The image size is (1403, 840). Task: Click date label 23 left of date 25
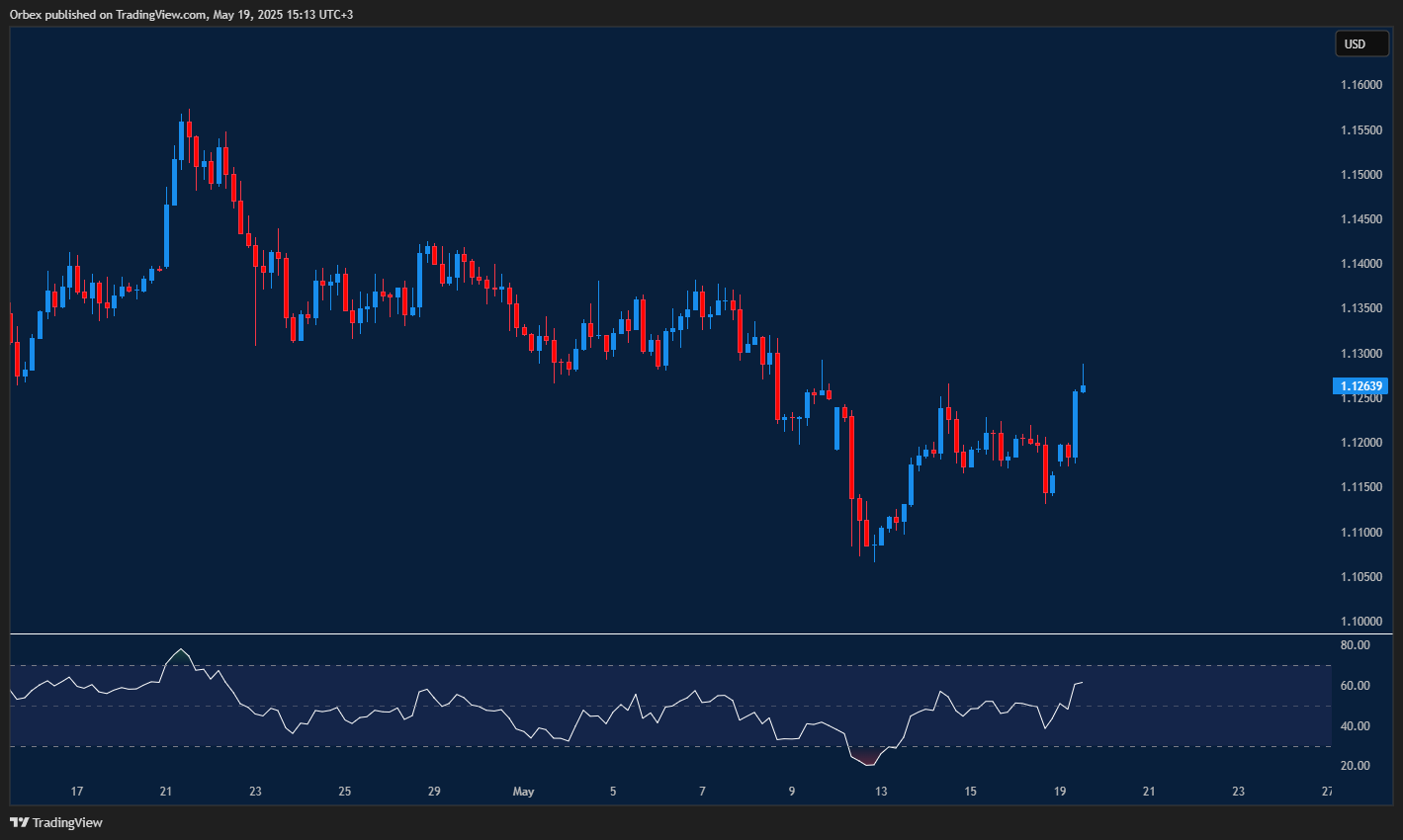pyautogui.click(x=255, y=792)
